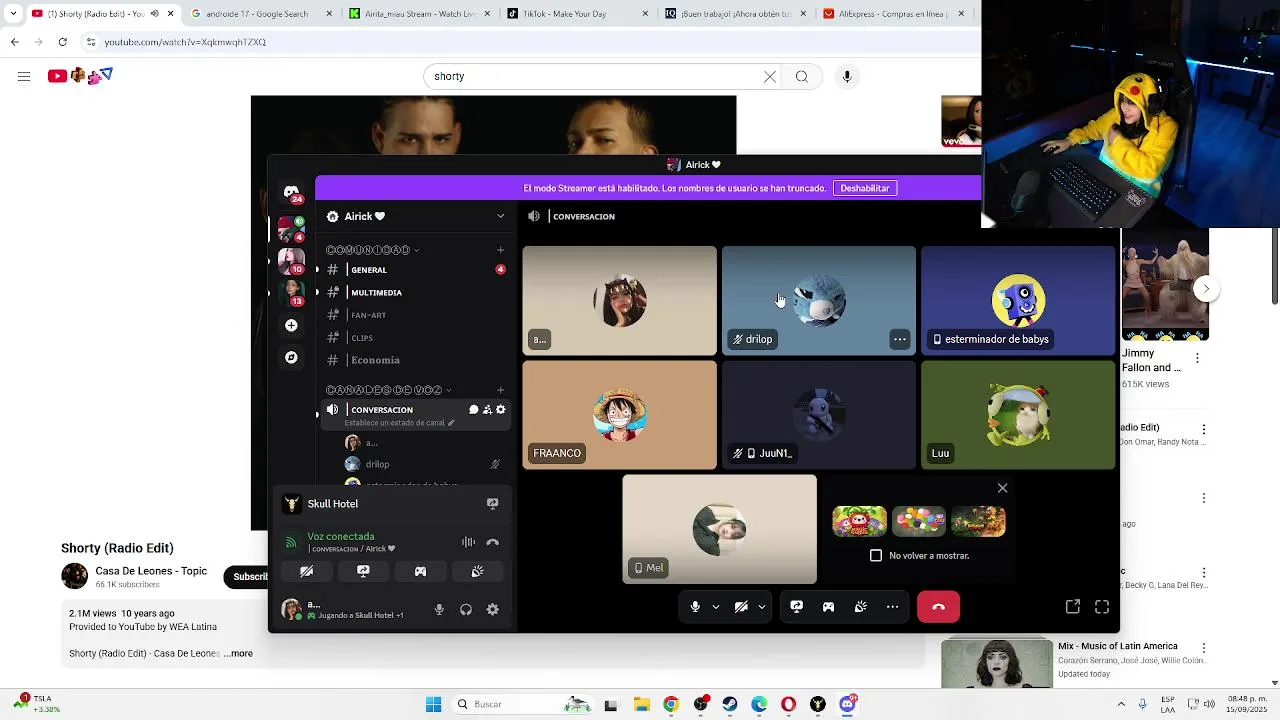Close the activities suggestion popup
1280x720 pixels.
click(x=1002, y=488)
